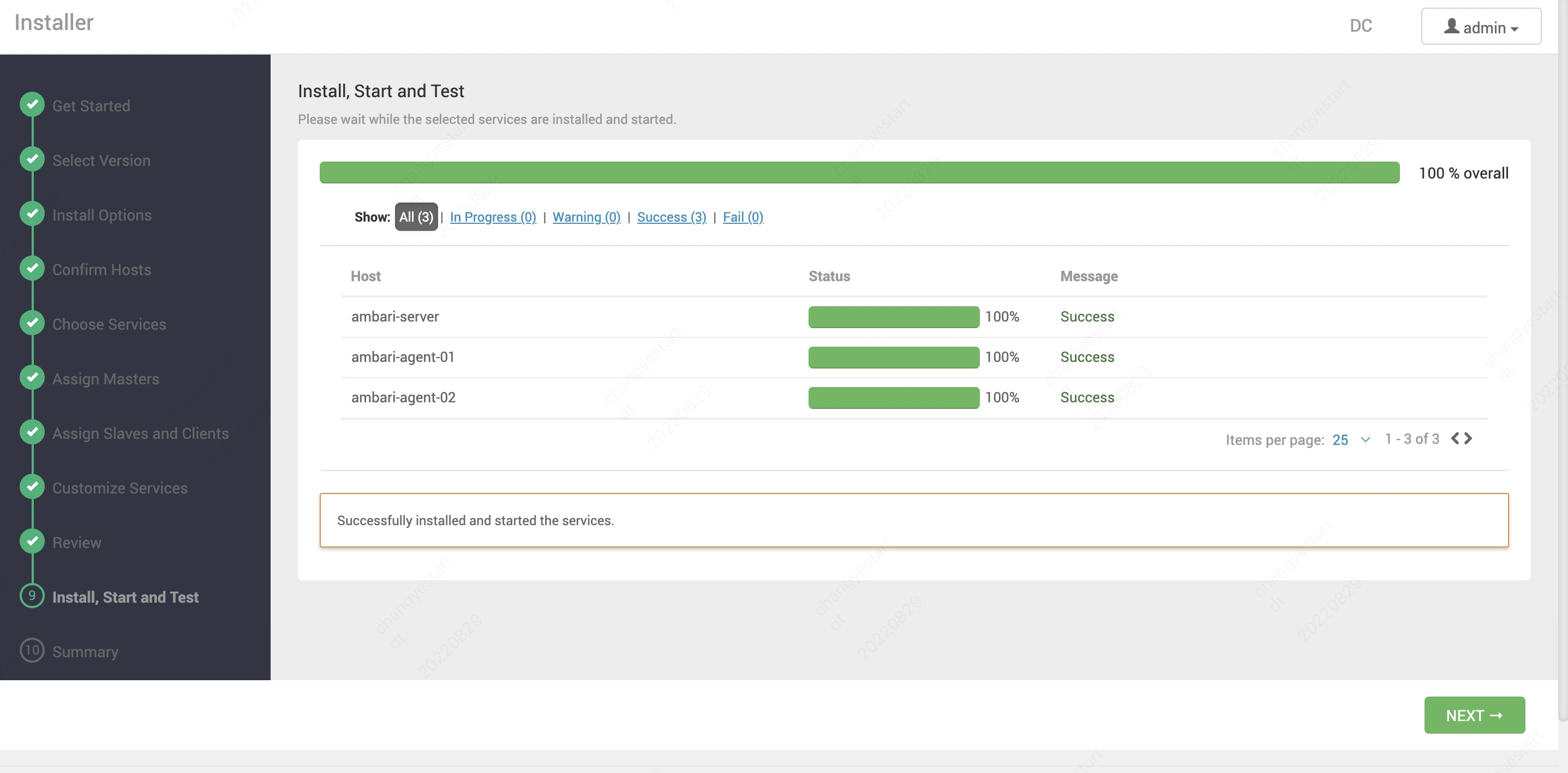
Task: Filter hosts by Success (3)
Action: pyautogui.click(x=671, y=217)
